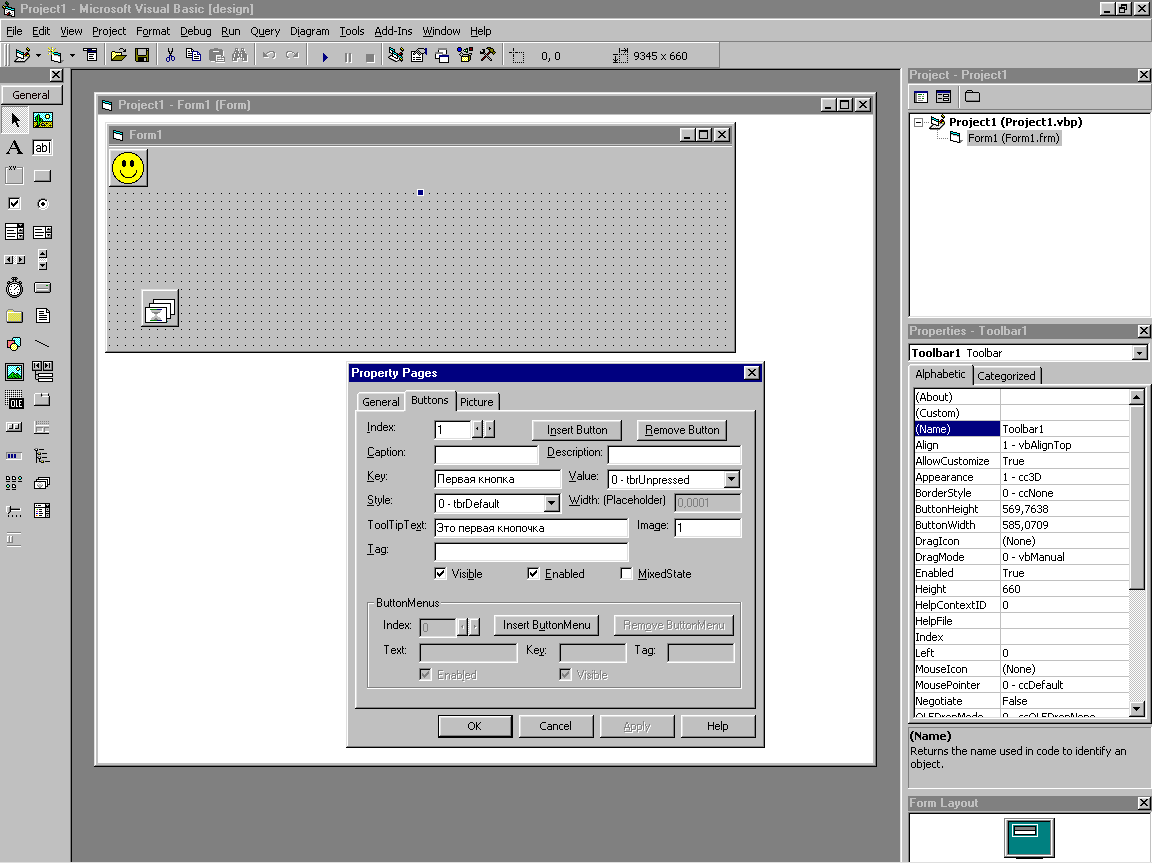Click View Object in Project panel

943,96
